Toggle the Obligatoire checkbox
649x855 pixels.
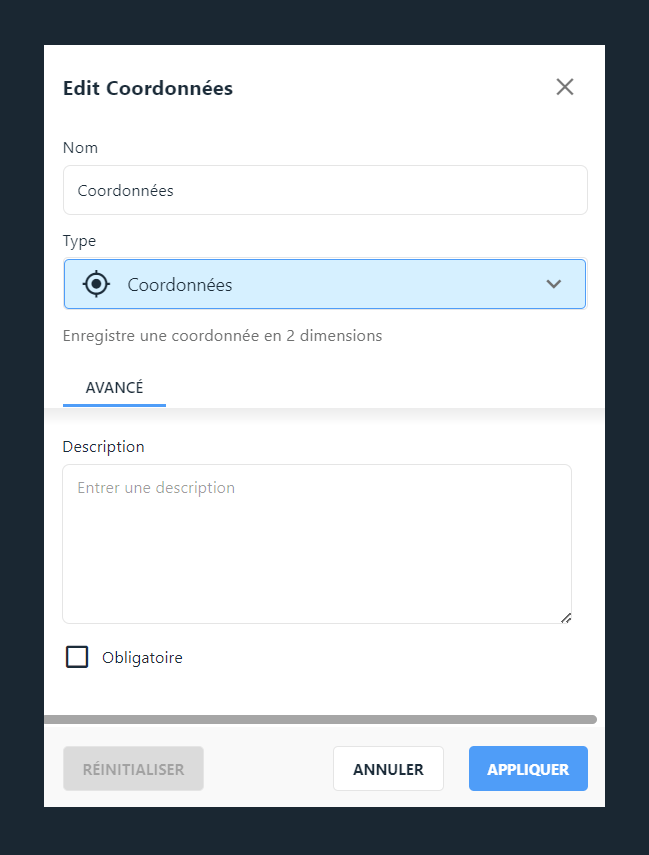point(77,657)
